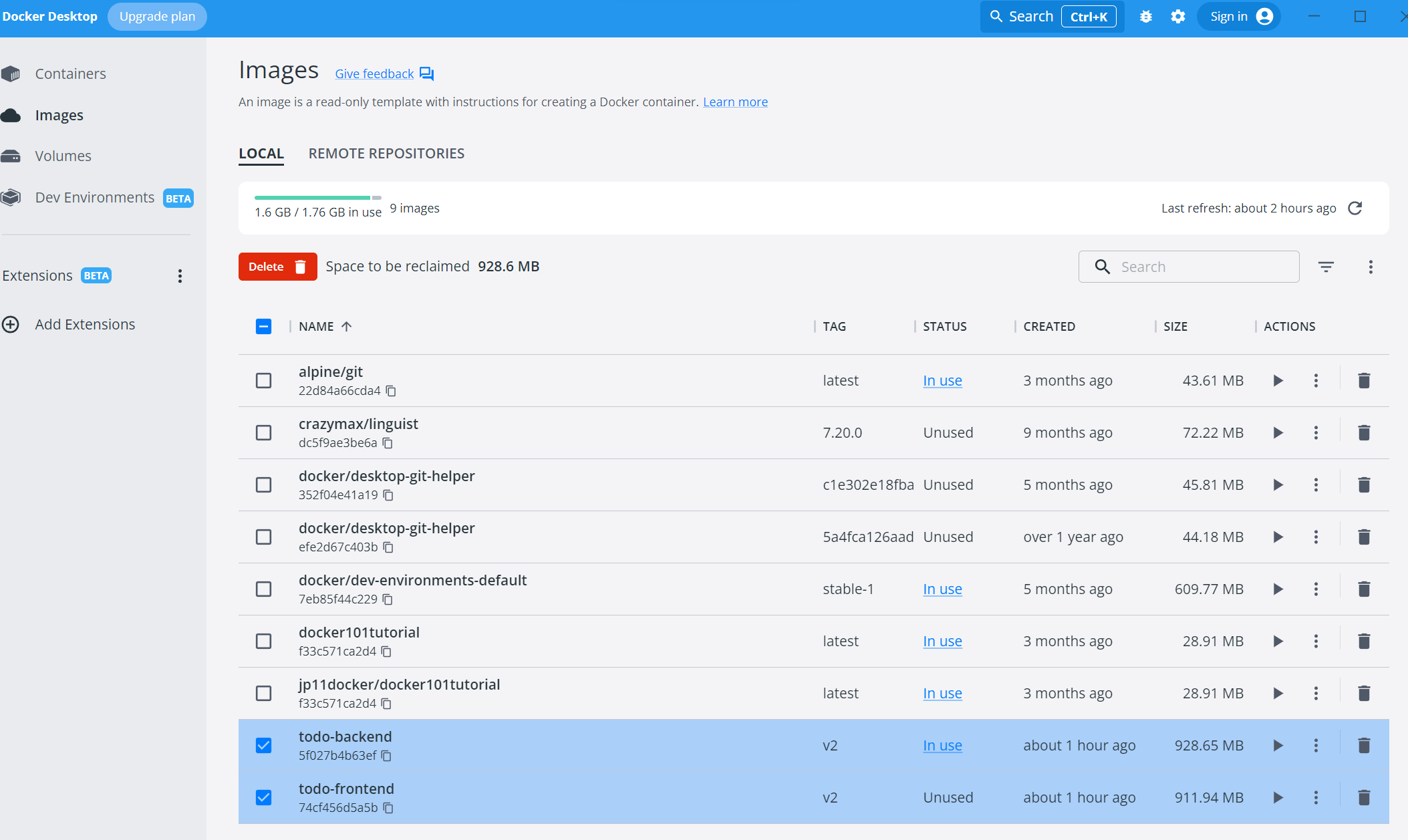Switch to the Remote Repositories tab

(x=386, y=153)
